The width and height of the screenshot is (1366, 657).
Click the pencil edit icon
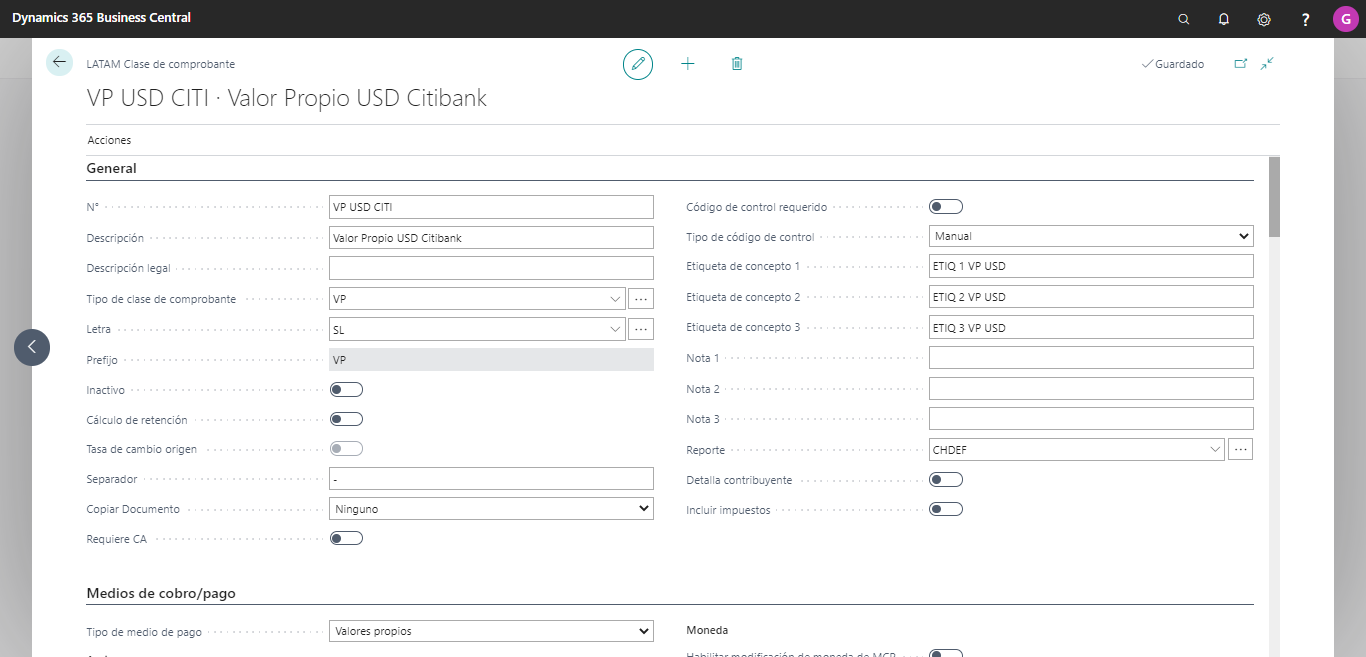(x=638, y=64)
